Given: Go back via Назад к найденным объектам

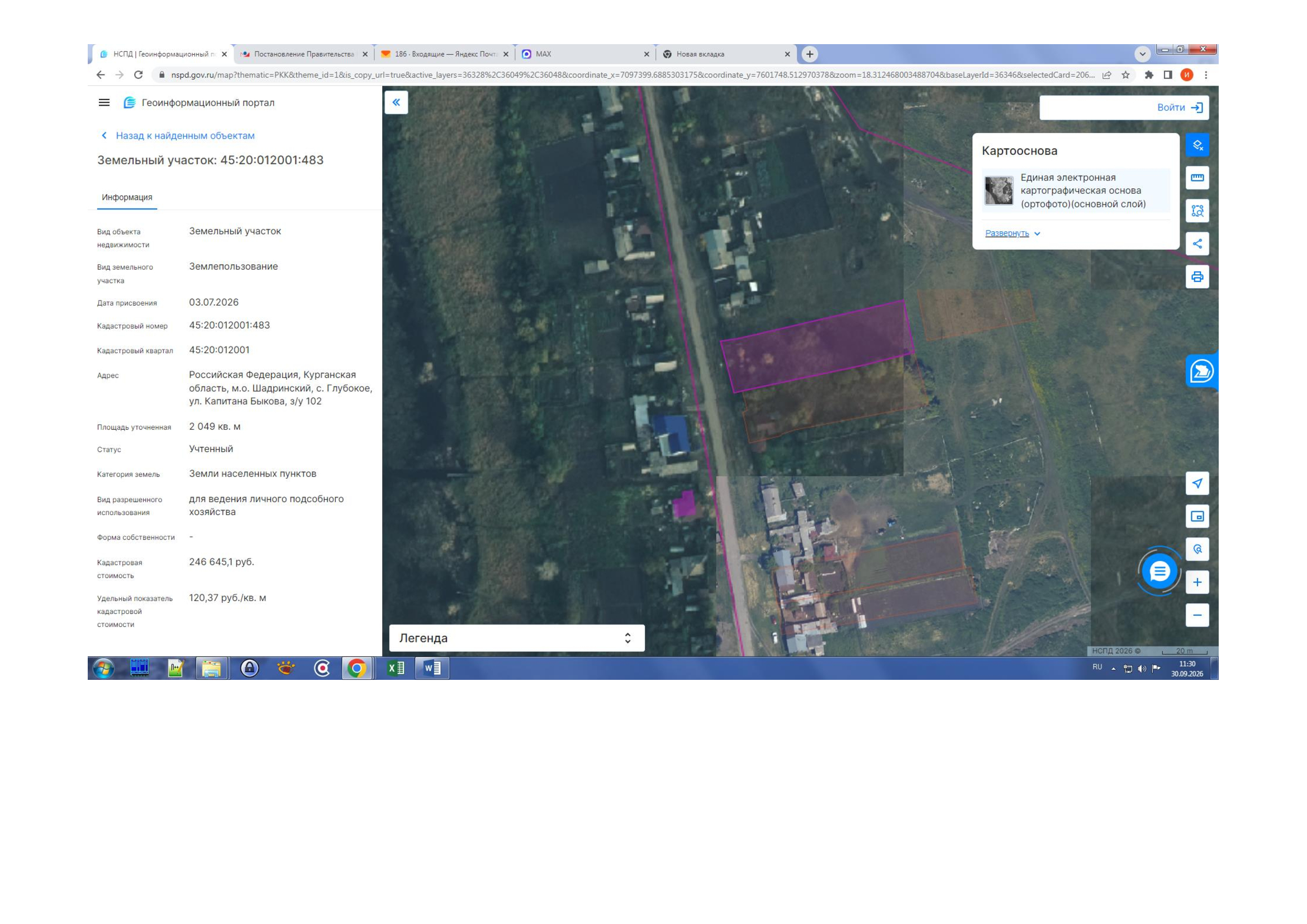Looking at the screenshot, I should click(178, 136).
